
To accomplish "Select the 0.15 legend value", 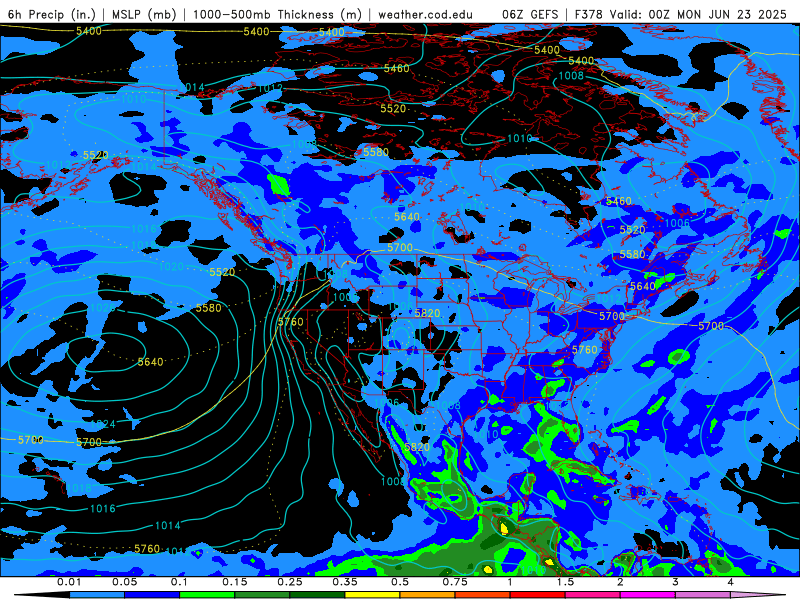I will [235, 582].
